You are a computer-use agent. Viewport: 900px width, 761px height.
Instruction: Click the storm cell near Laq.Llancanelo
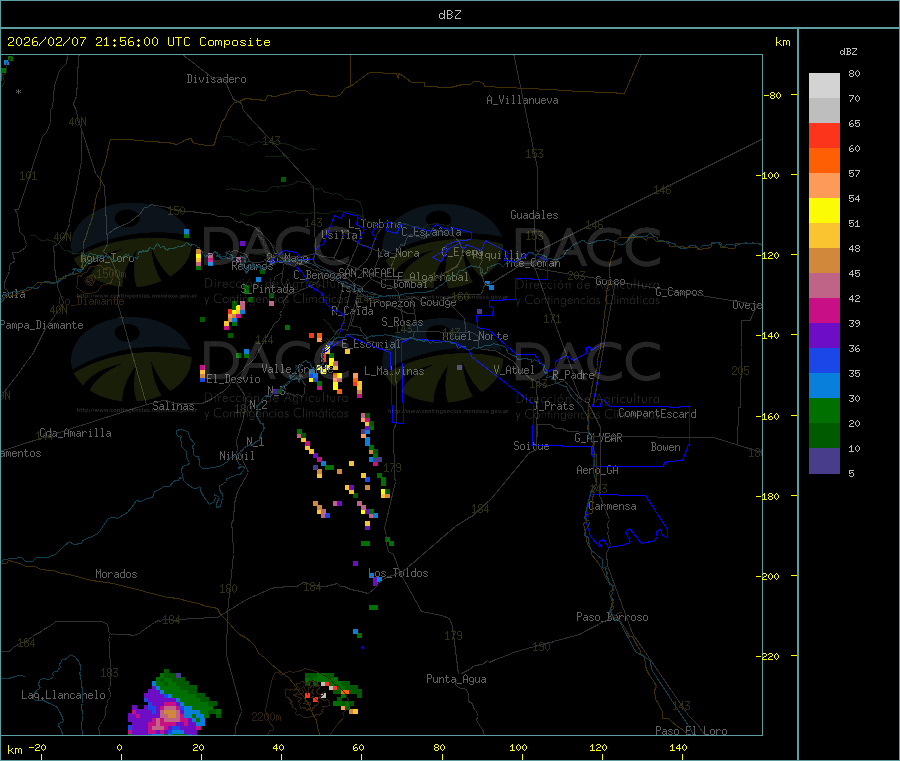[173, 703]
